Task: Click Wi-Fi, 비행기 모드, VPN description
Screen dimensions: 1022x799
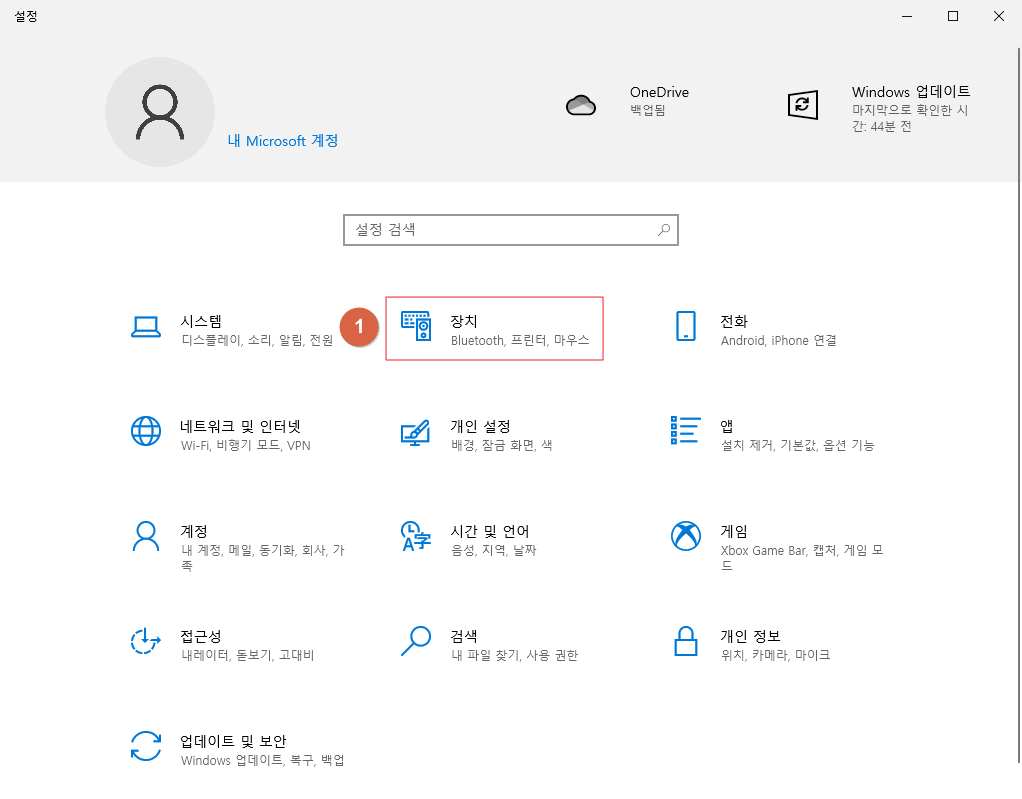Action: 246,445
